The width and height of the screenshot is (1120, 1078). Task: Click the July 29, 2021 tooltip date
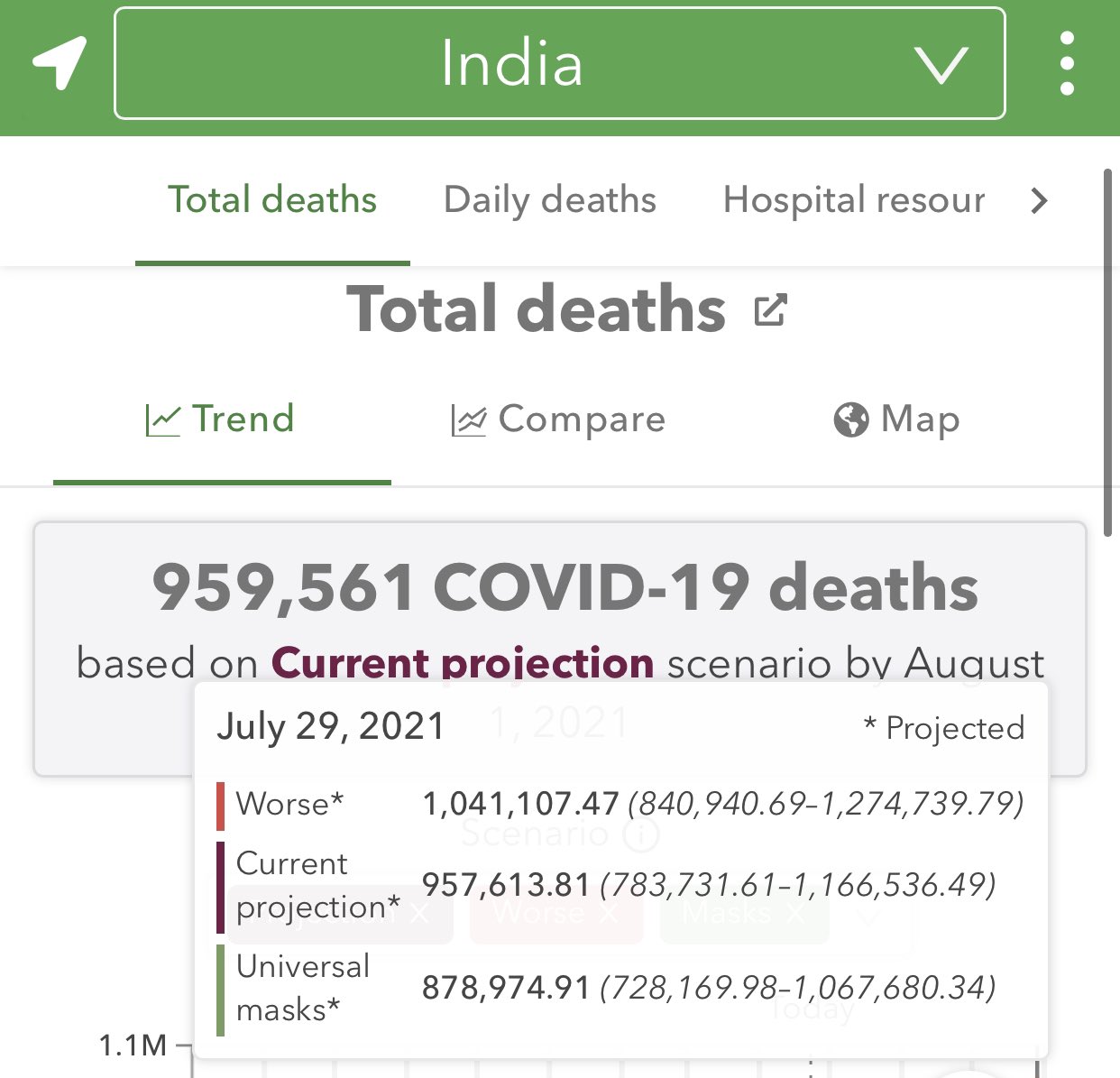coord(331,727)
